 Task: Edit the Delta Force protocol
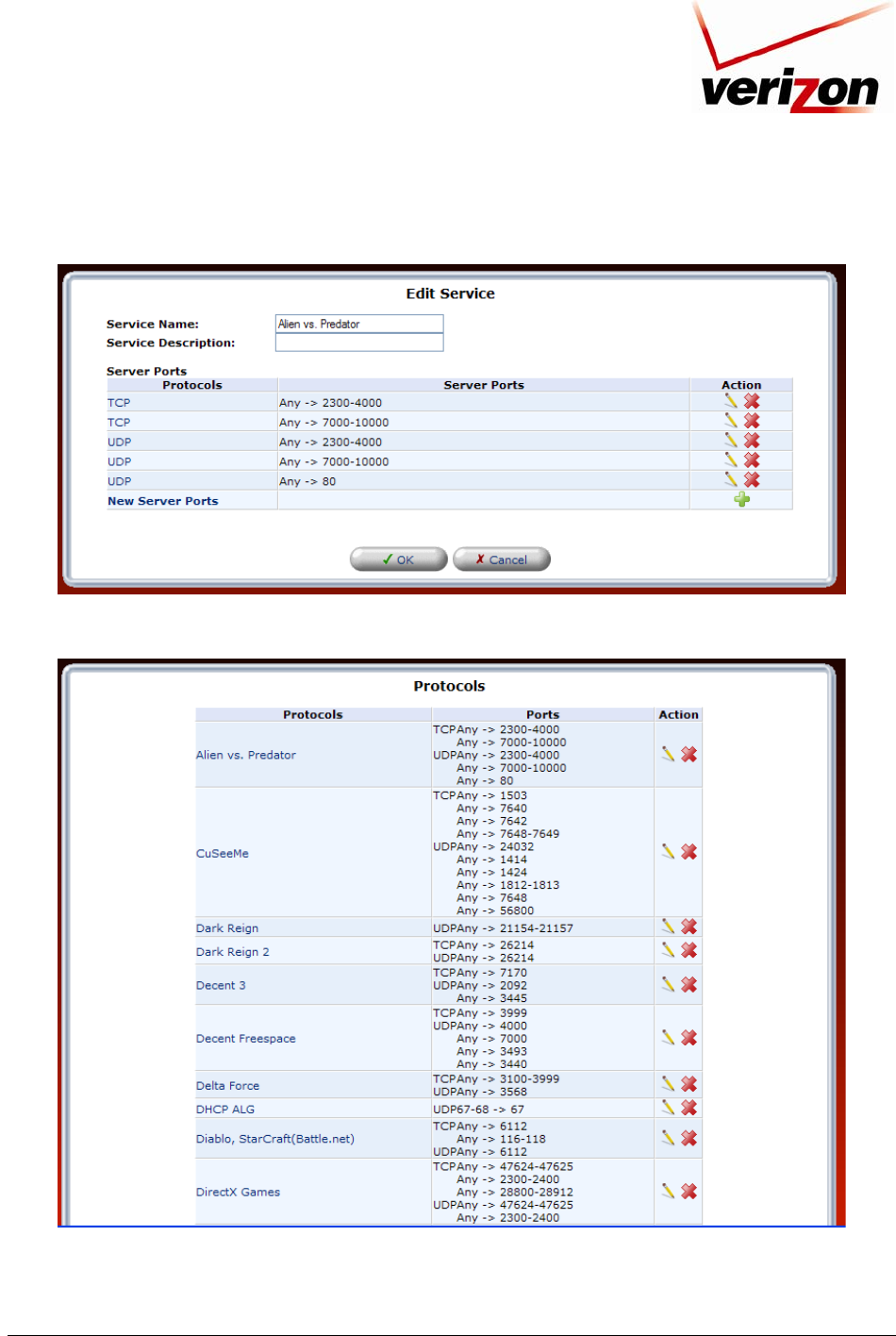click(669, 1084)
